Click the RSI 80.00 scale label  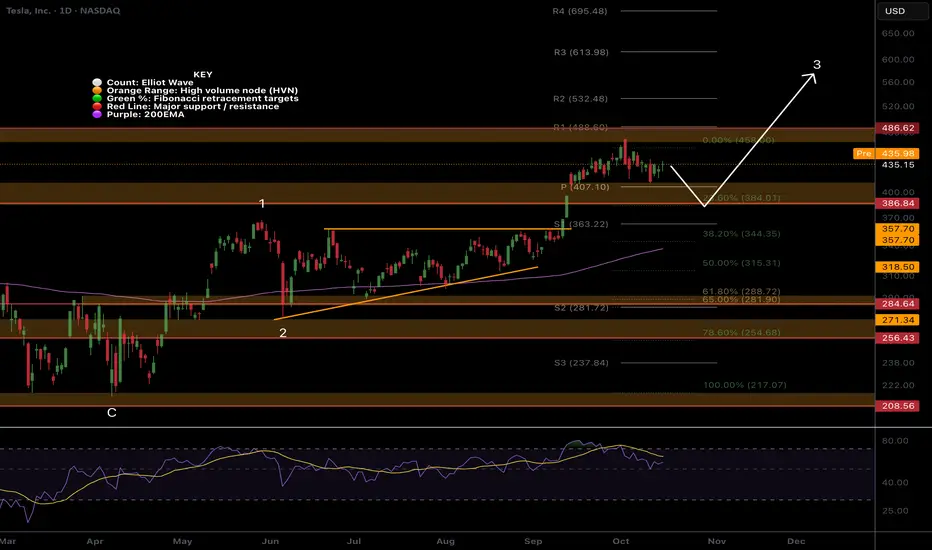896,440
